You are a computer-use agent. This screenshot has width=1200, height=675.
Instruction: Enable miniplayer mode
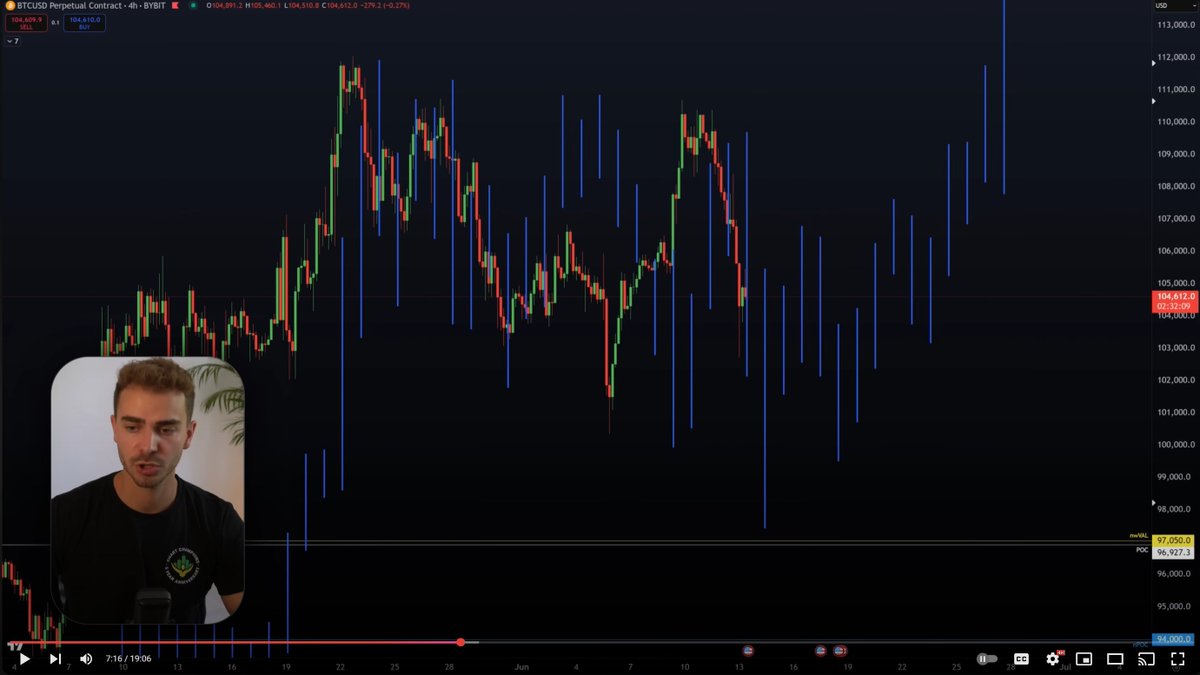pos(1085,659)
